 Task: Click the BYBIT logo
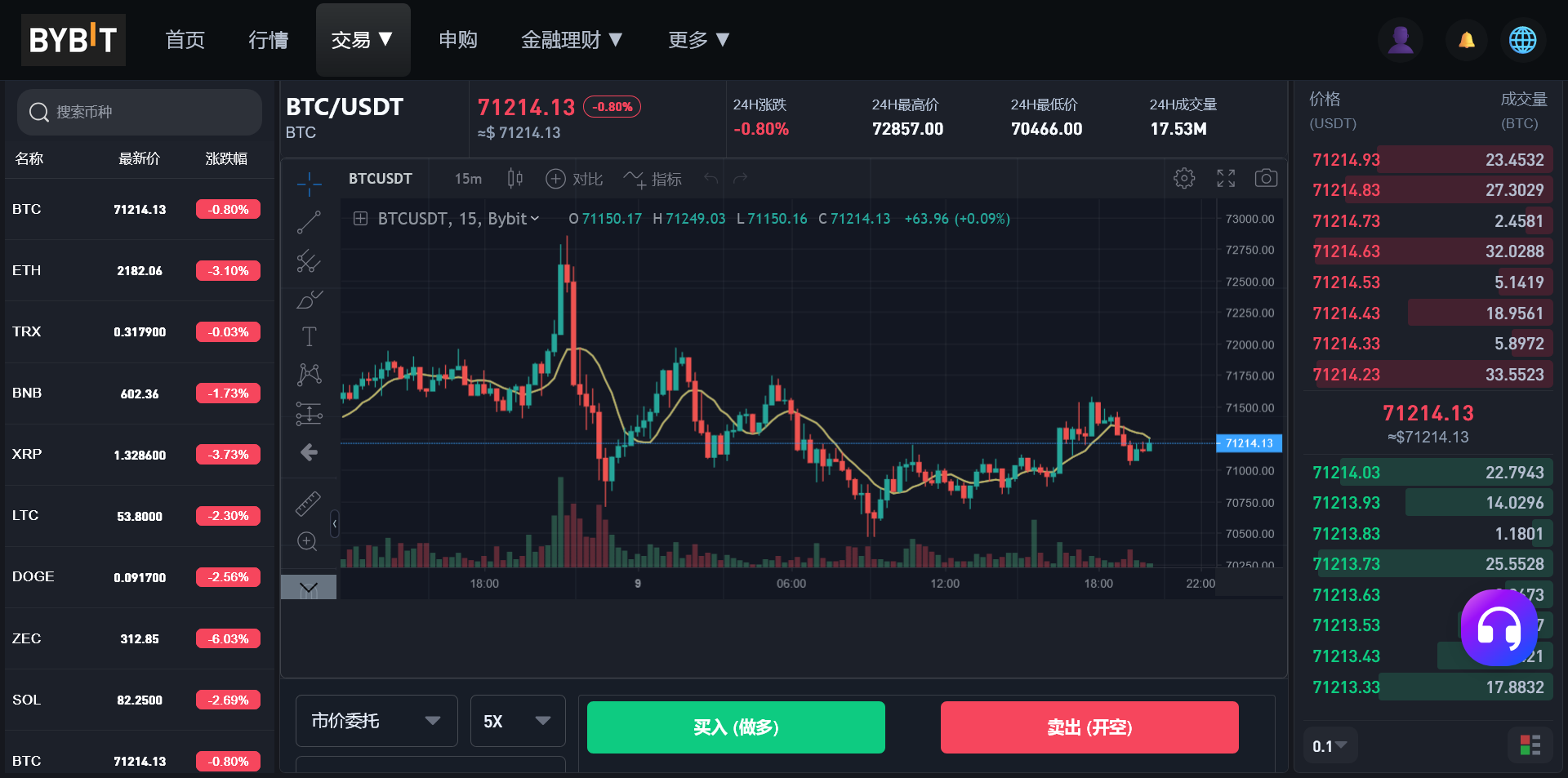click(x=73, y=39)
